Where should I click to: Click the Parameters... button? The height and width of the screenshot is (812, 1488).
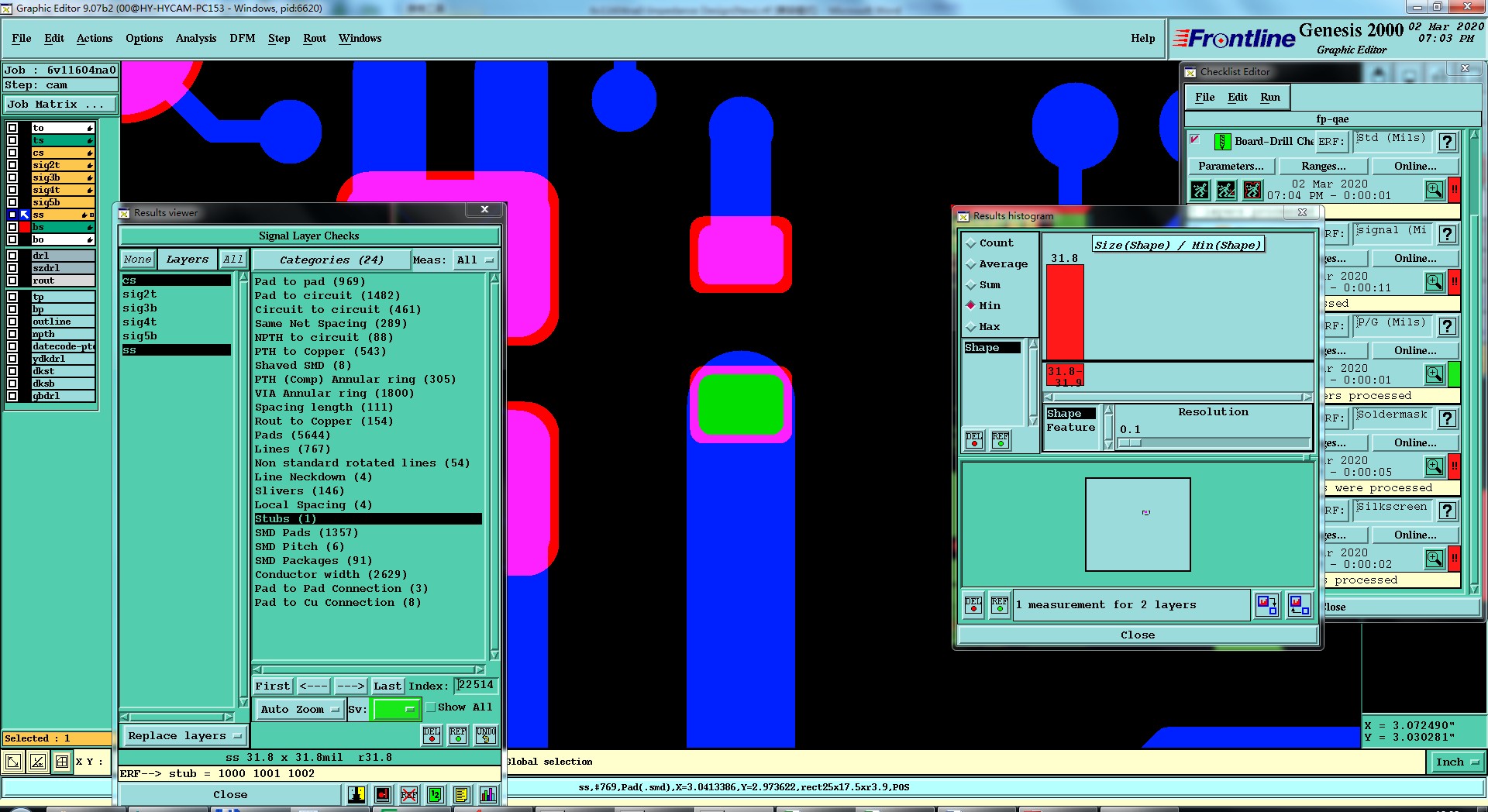point(1231,167)
